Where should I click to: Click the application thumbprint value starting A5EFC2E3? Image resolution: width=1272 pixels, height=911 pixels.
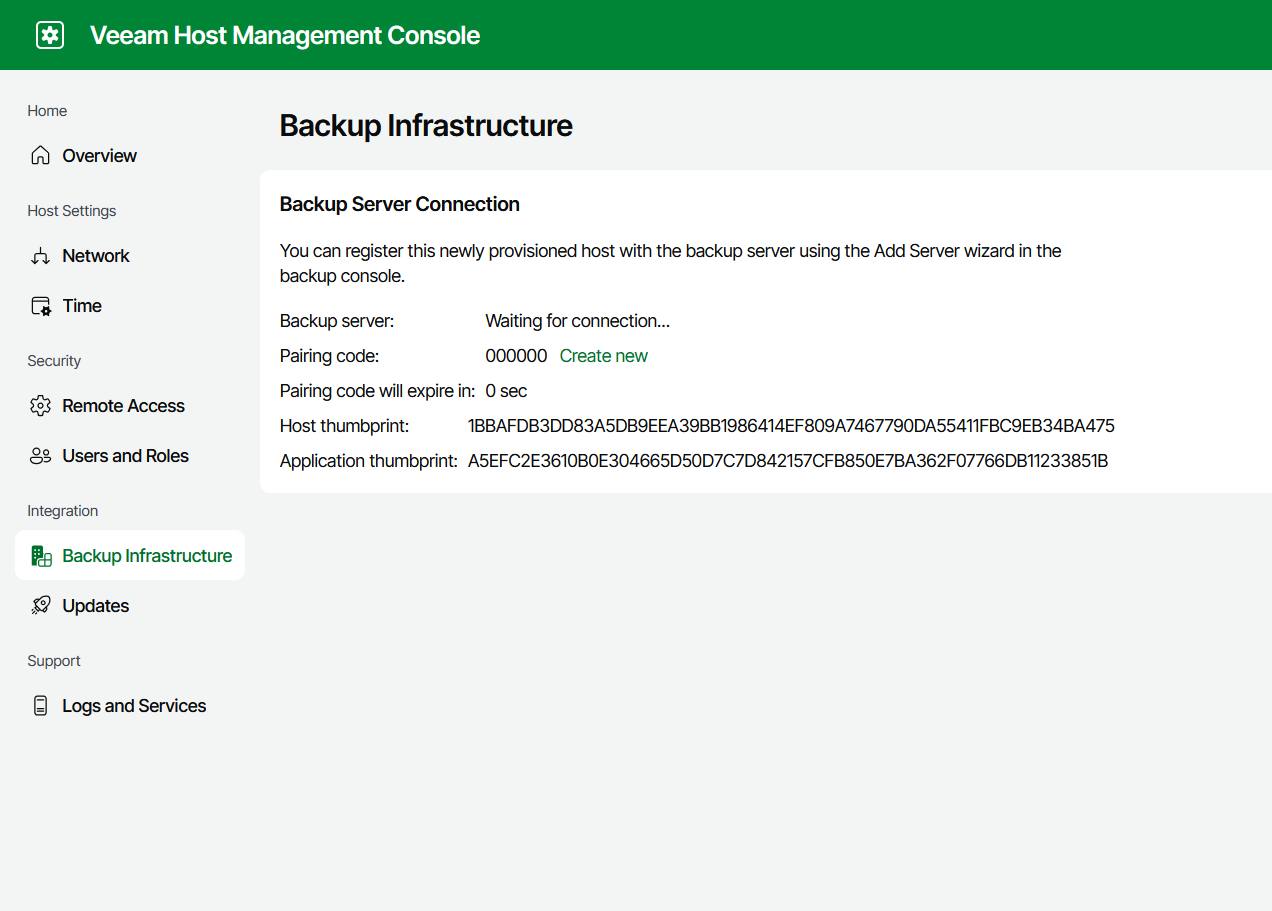(788, 461)
